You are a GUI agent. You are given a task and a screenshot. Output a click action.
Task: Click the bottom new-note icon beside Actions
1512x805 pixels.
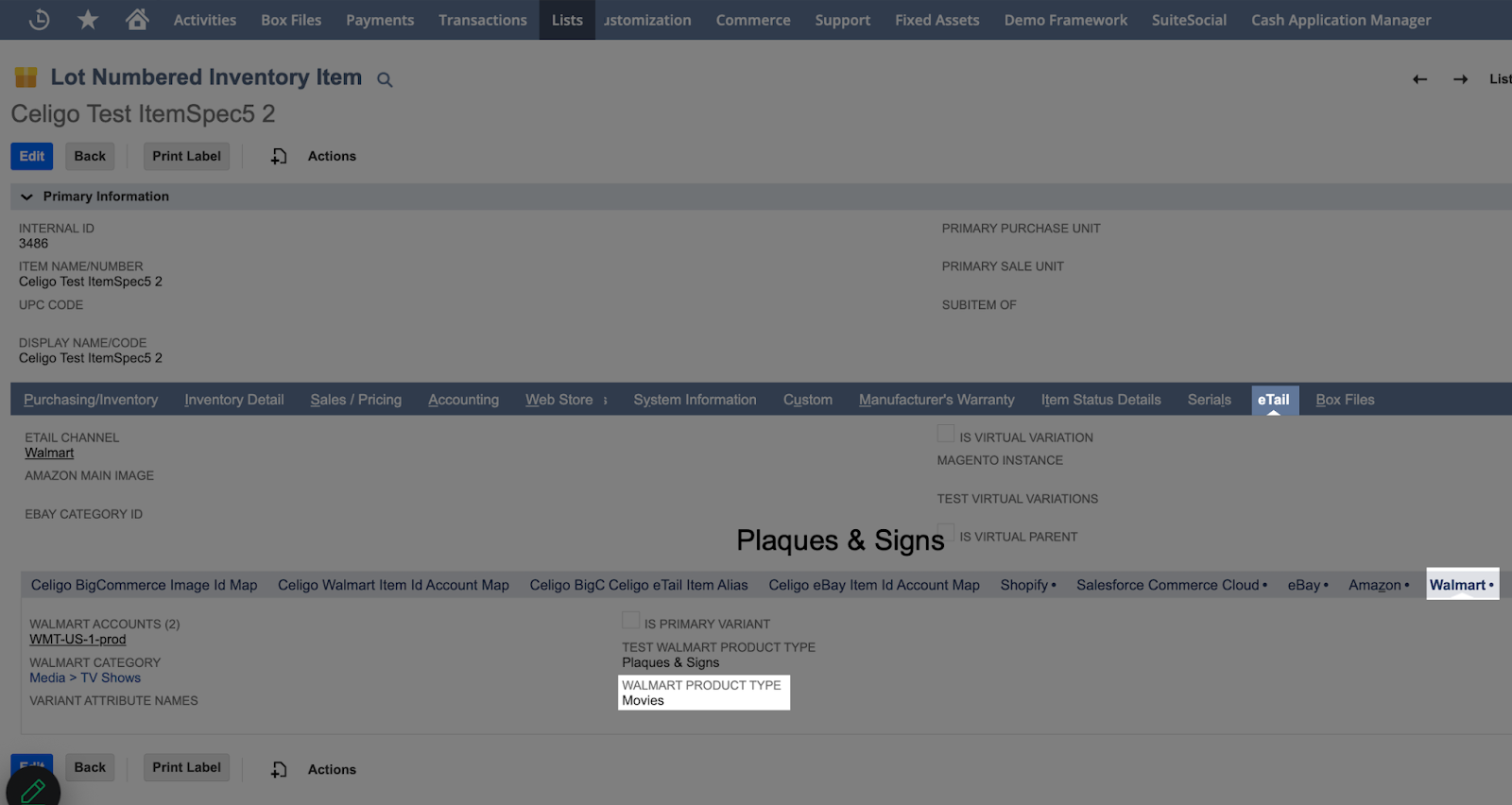pyautogui.click(x=279, y=769)
